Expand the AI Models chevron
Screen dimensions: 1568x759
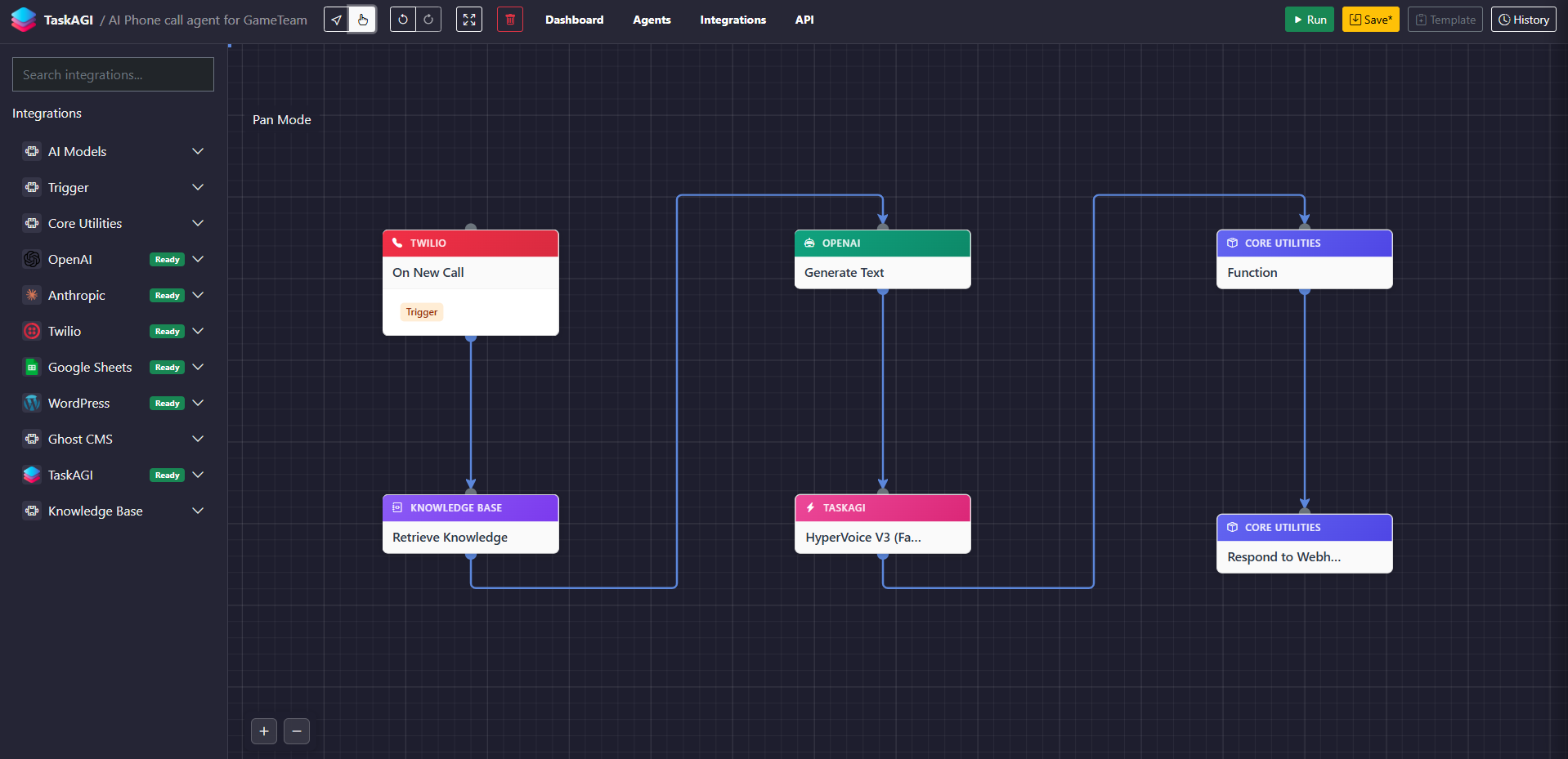(x=198, y=151)
